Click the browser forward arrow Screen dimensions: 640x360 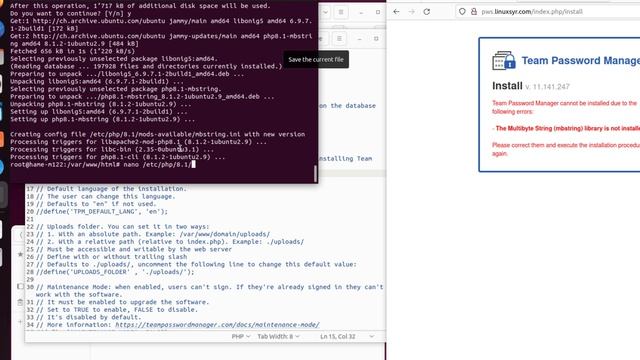[x=411, y=12]
